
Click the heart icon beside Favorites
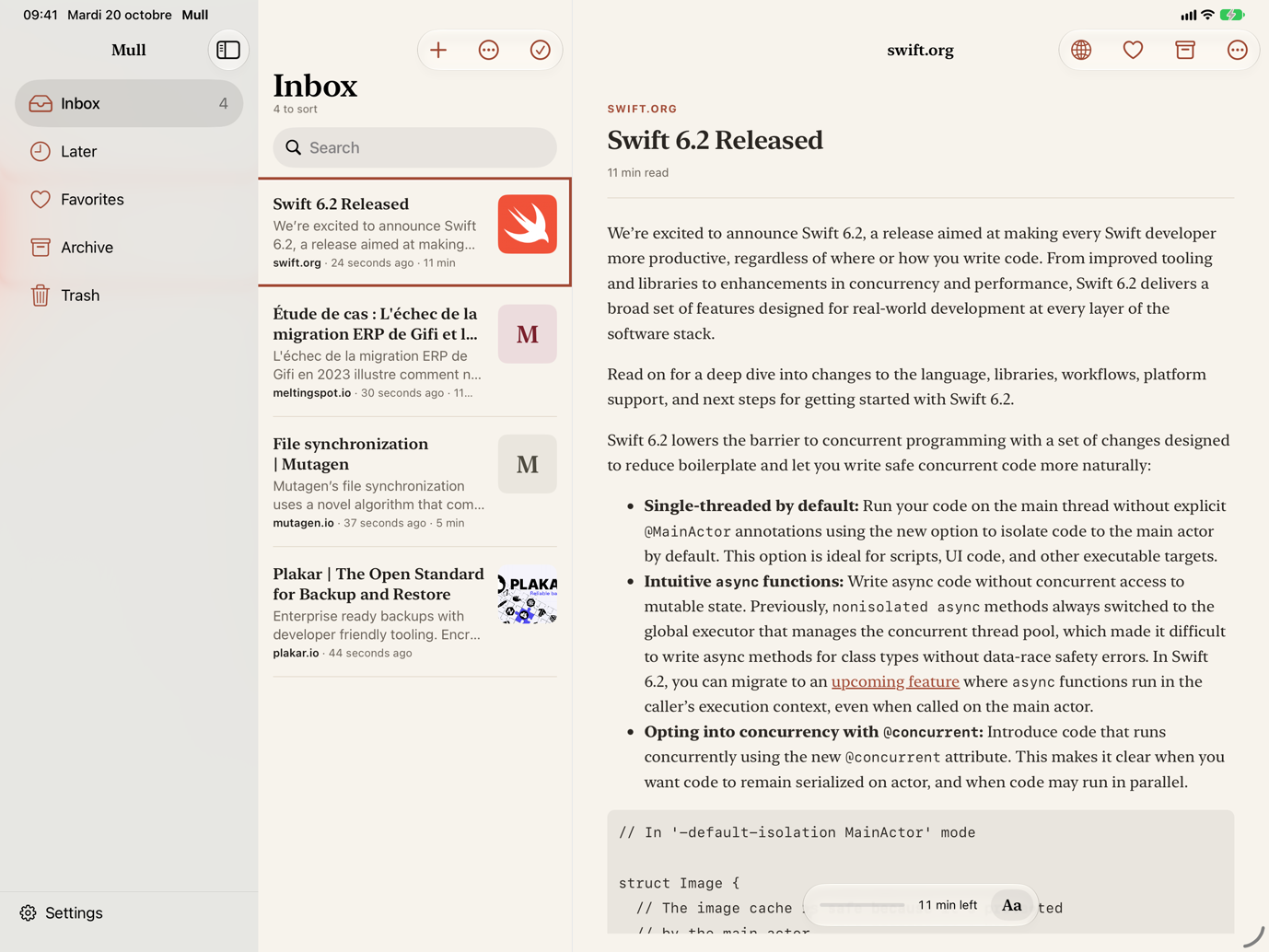[x=41, y=199]
